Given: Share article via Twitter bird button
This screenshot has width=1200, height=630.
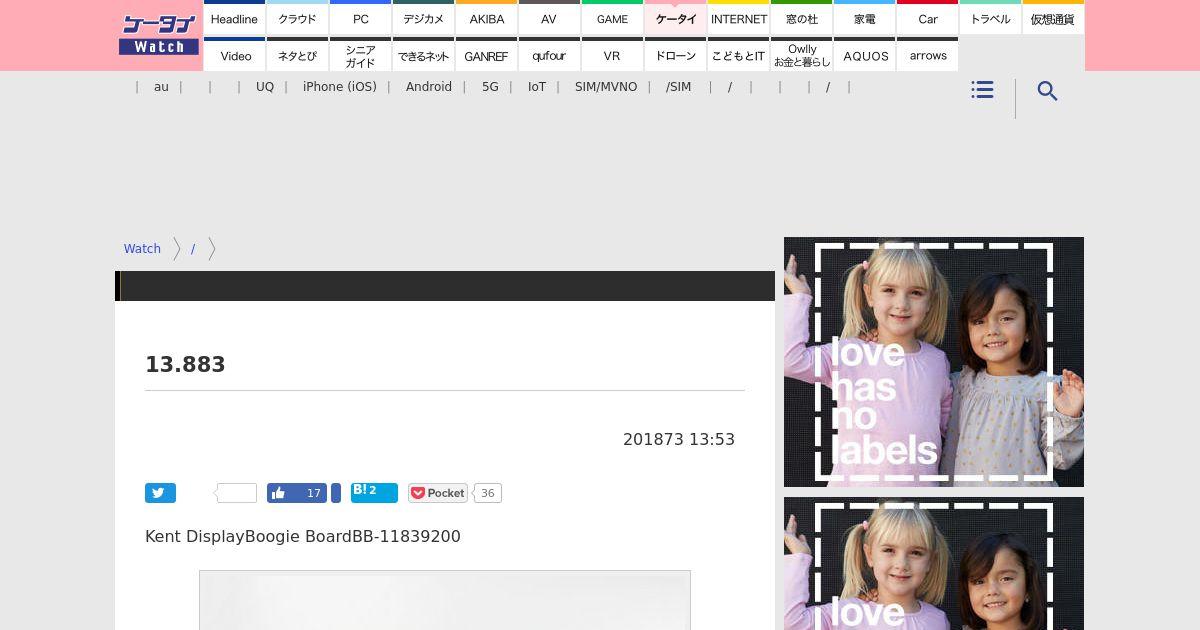Looking at the screenshot, I should click(x=160, y=493).
